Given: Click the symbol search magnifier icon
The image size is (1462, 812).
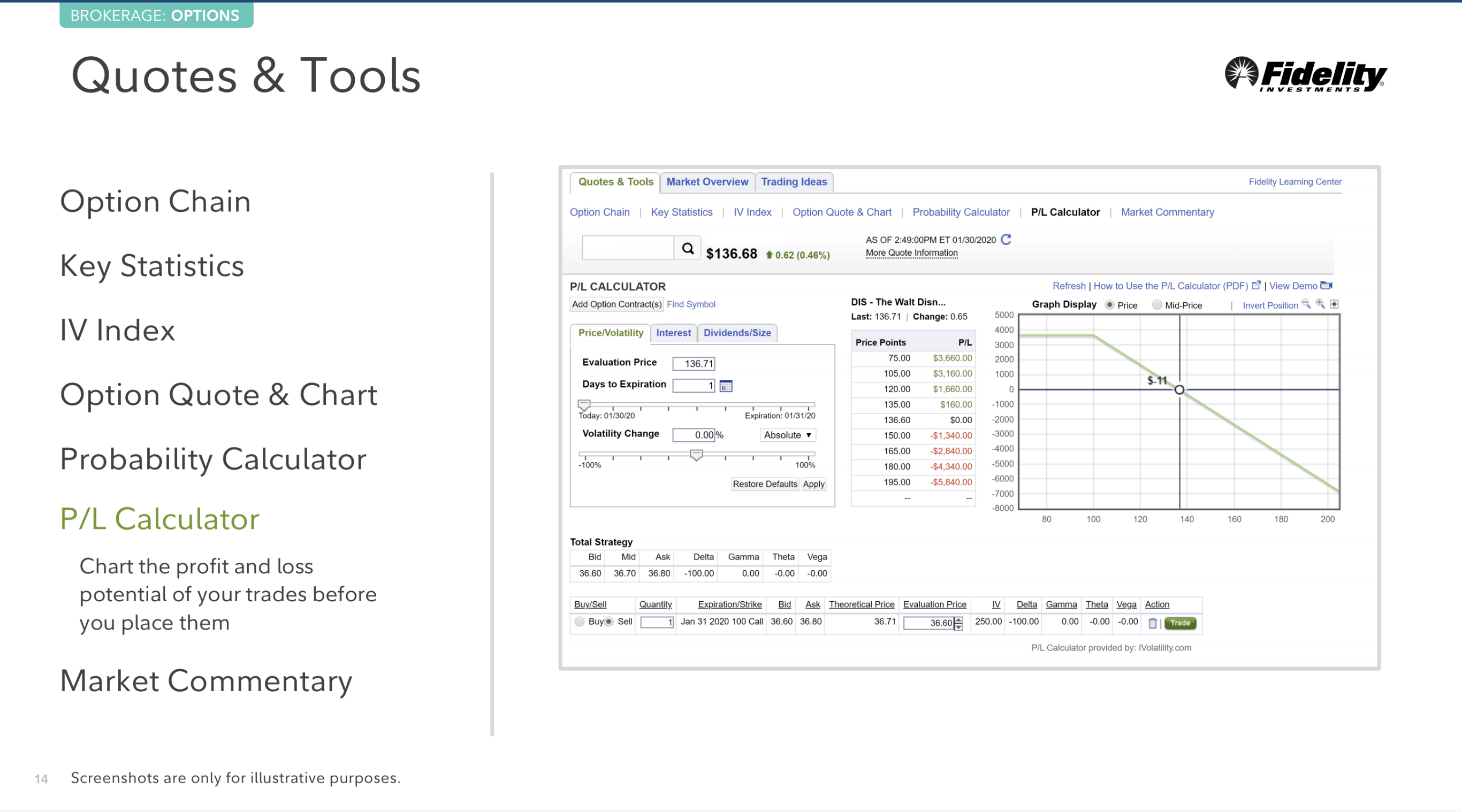Looking at the screenshot, I should [x=687, y=249].
